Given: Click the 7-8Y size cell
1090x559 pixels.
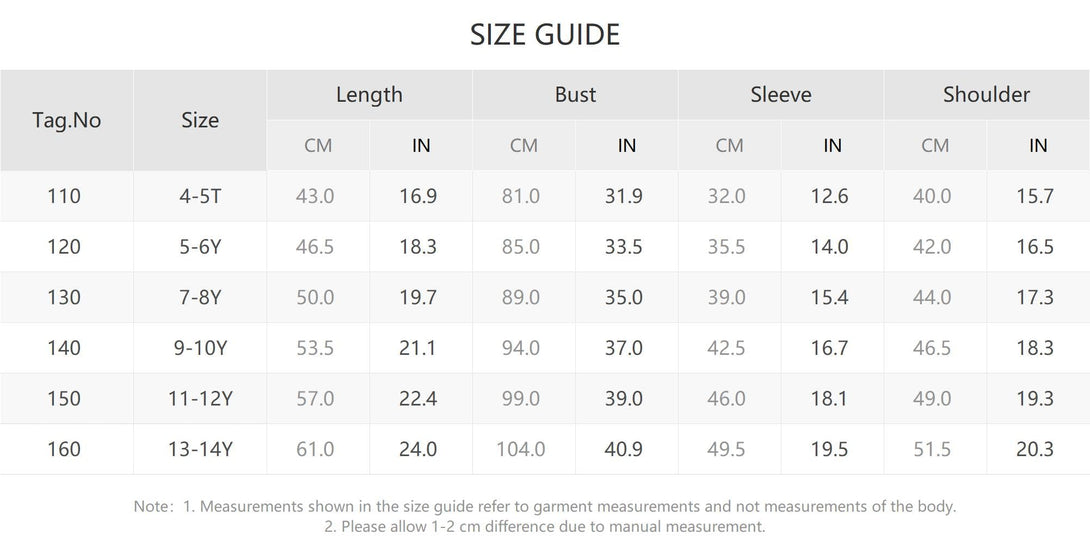Looking at the screenshot, I should pos(200,298).
